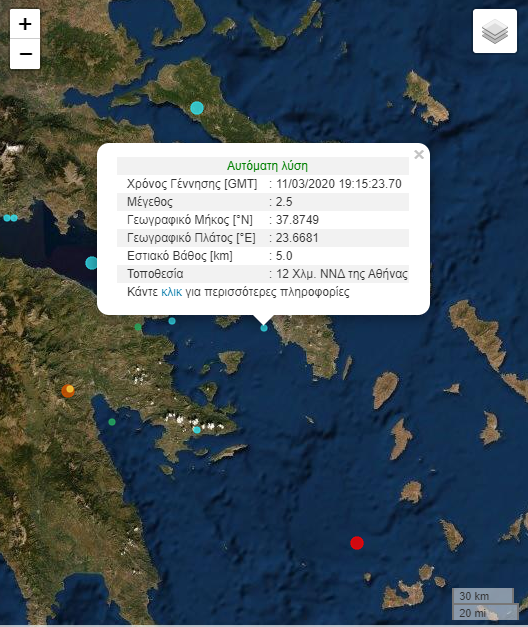Zoom in on the map
This screenshot has height=627, width=528.
click(x=25, y=24)
